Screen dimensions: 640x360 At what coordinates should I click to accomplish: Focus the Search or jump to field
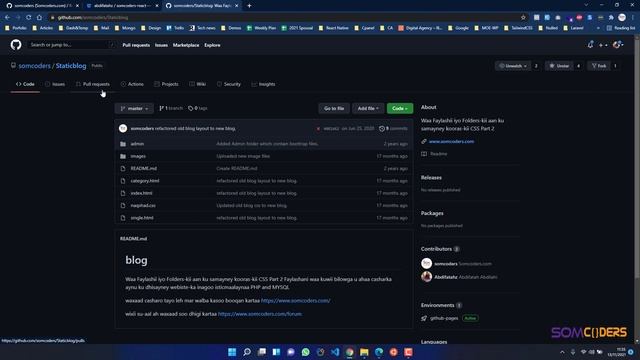coord(72,45)
